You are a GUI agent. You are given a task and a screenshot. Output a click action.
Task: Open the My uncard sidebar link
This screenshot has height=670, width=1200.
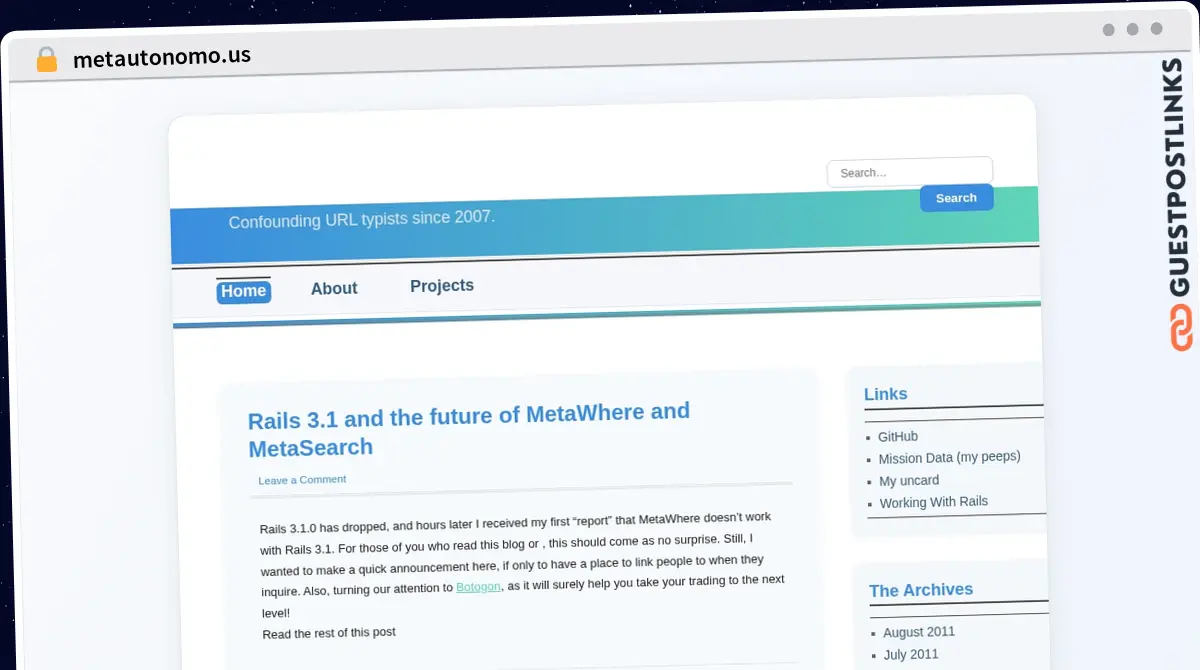908,480
